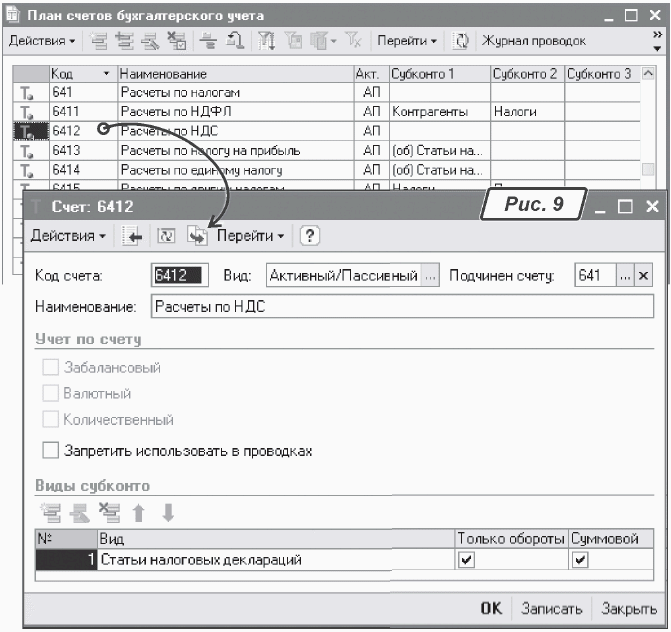Click the find in list arrow icon
This screenshot has height=632, width=671.
click(132, 236)
